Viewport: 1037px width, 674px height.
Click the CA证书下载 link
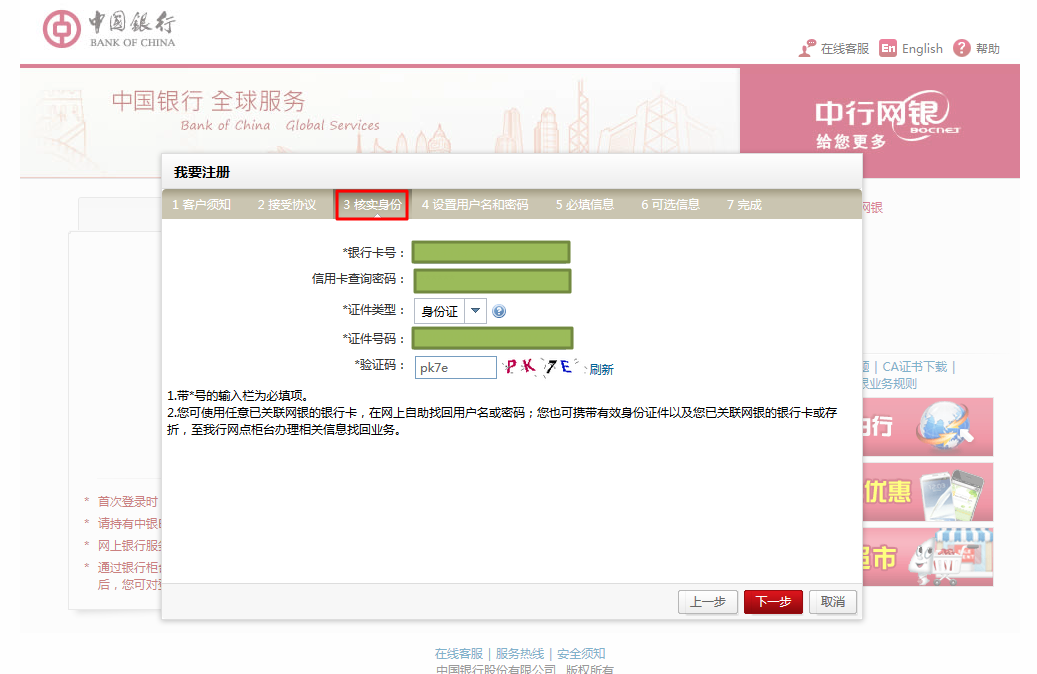915,366
